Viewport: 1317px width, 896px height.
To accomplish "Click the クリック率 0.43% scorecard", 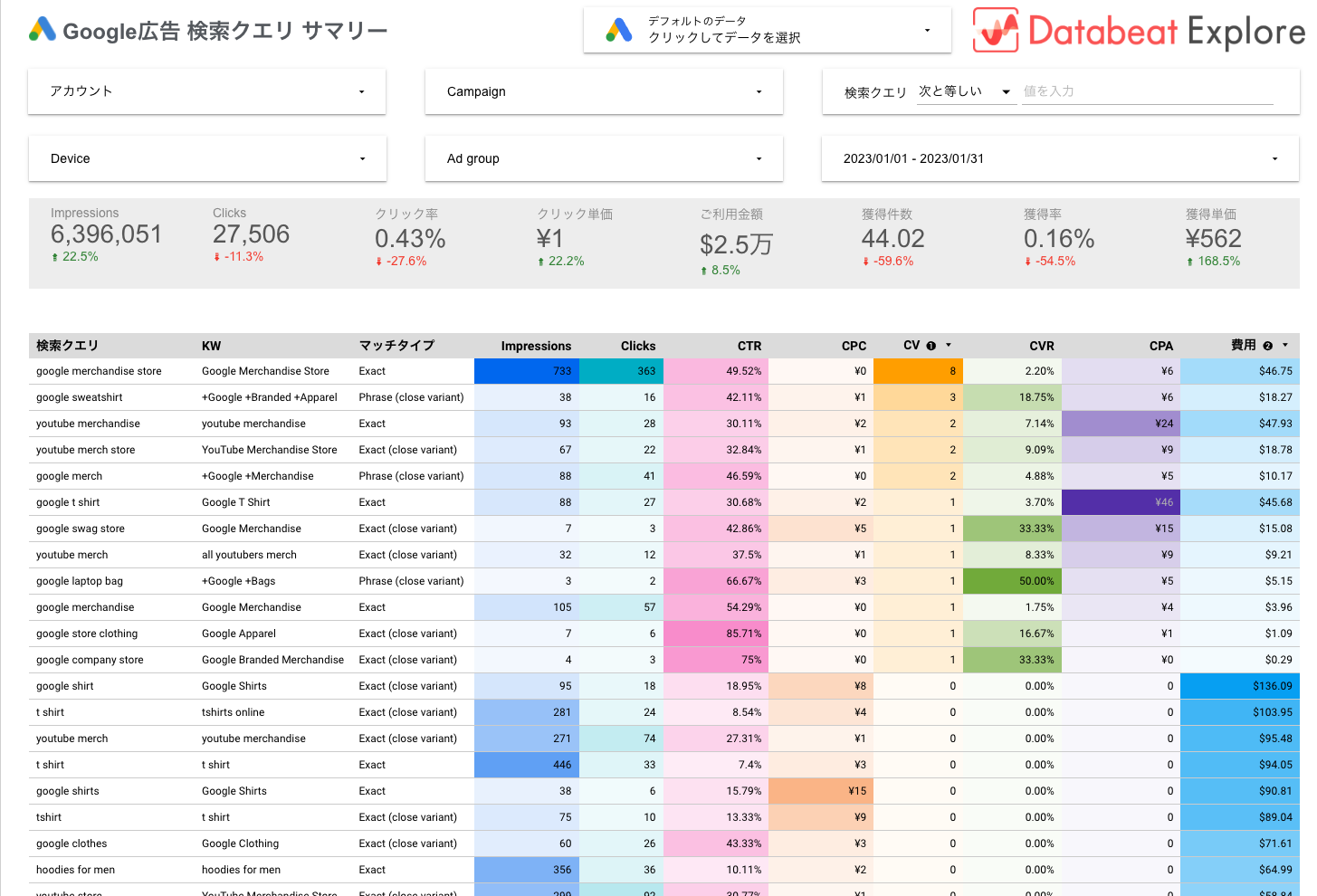I will [x=410, y=240].
